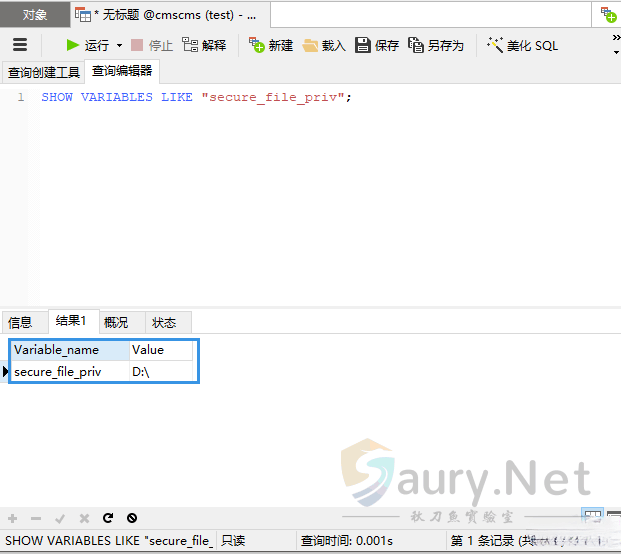Expand the toolbar overflow chevron
Screen dimensions: 621x554
coord(615,38)
